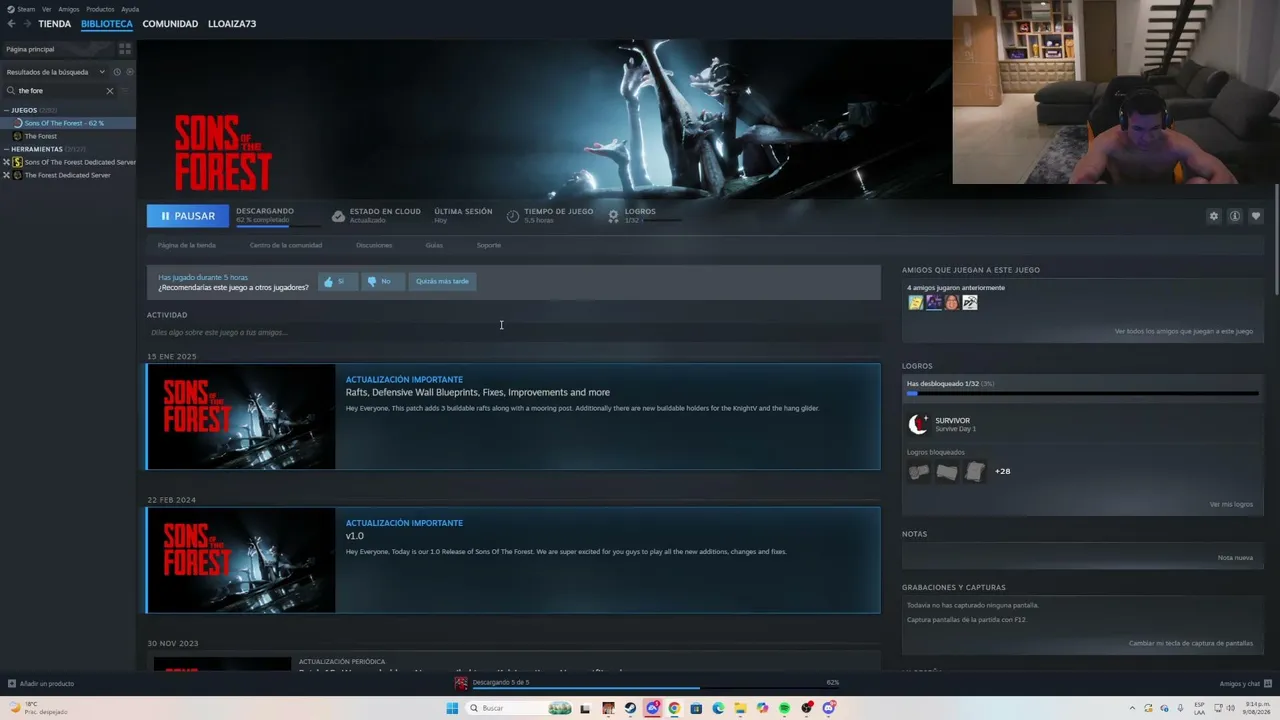Screen dimensions: 1280x720
Task: Pause the Sons Of The Forest download
Action: pos(187,216)
